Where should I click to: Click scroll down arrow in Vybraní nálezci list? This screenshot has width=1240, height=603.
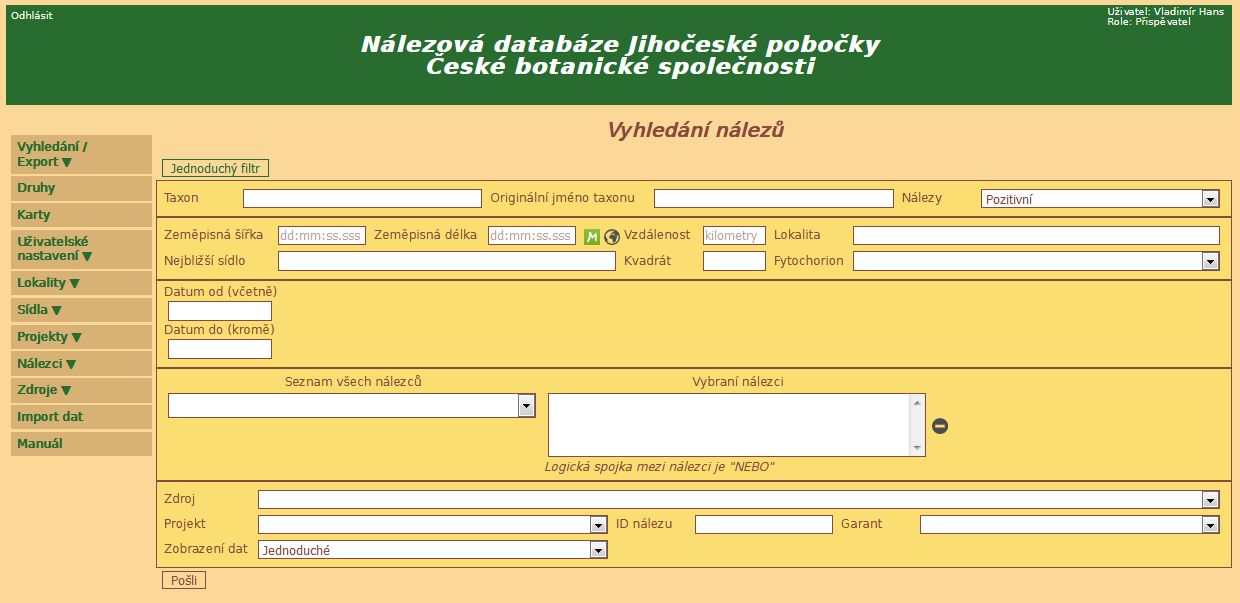coord(916,448)
